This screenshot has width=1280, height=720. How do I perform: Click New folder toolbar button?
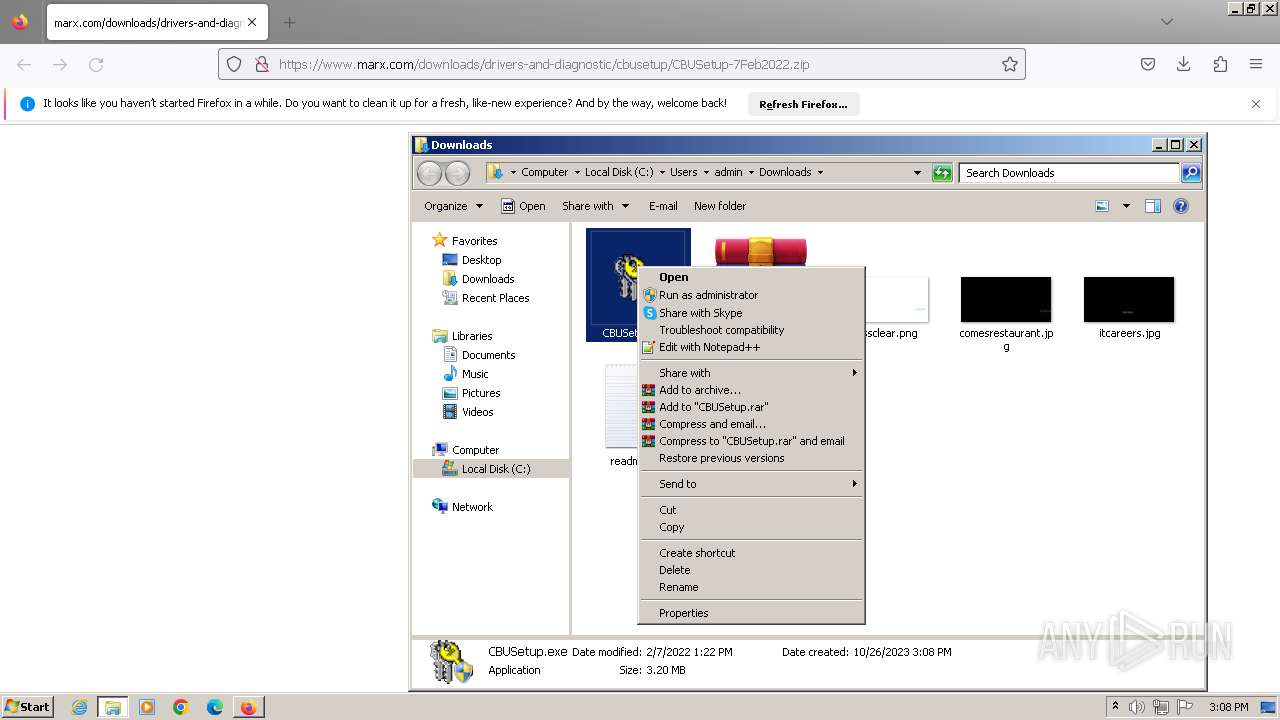point(720,206)
